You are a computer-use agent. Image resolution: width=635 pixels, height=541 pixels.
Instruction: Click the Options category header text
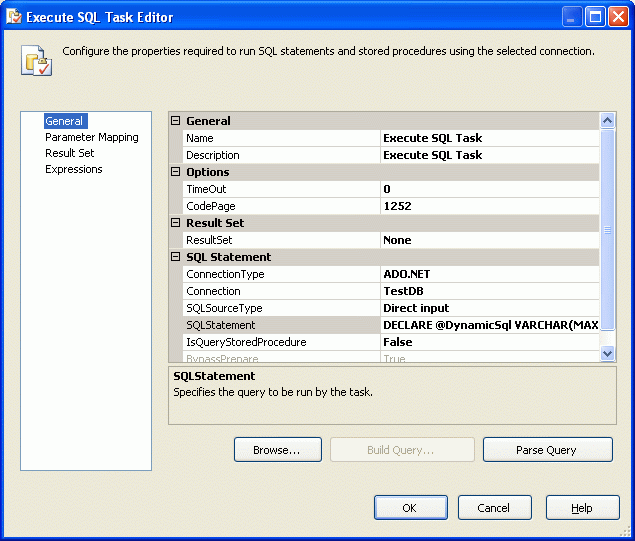pos(208,172)
